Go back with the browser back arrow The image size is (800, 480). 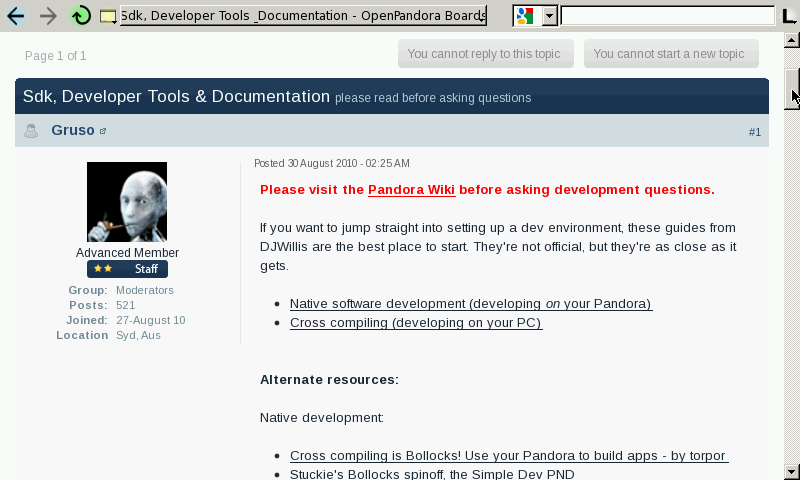click(x=16, y=16)
